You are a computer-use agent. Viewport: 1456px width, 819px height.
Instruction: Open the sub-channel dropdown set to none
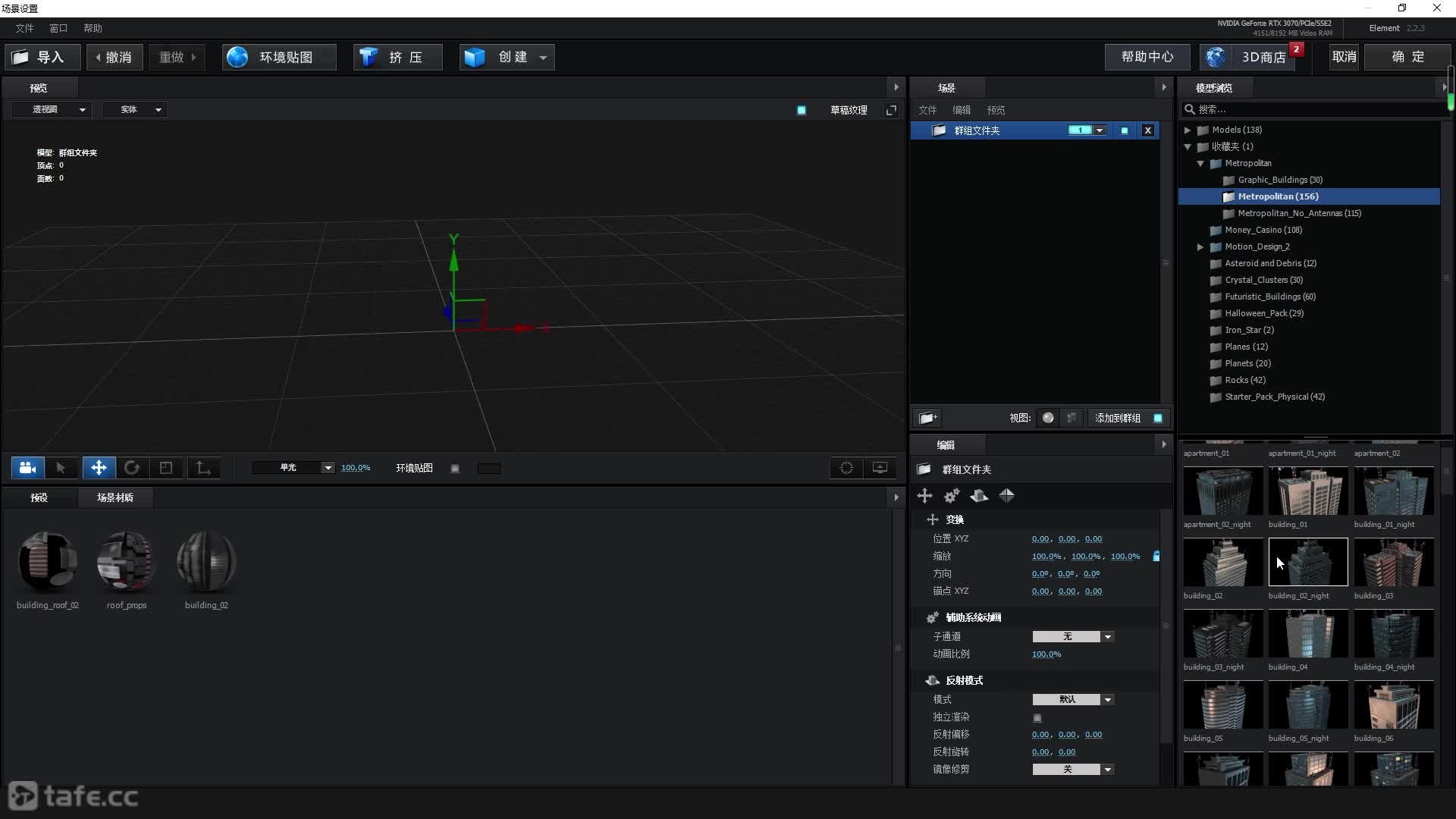(1073, 637)
